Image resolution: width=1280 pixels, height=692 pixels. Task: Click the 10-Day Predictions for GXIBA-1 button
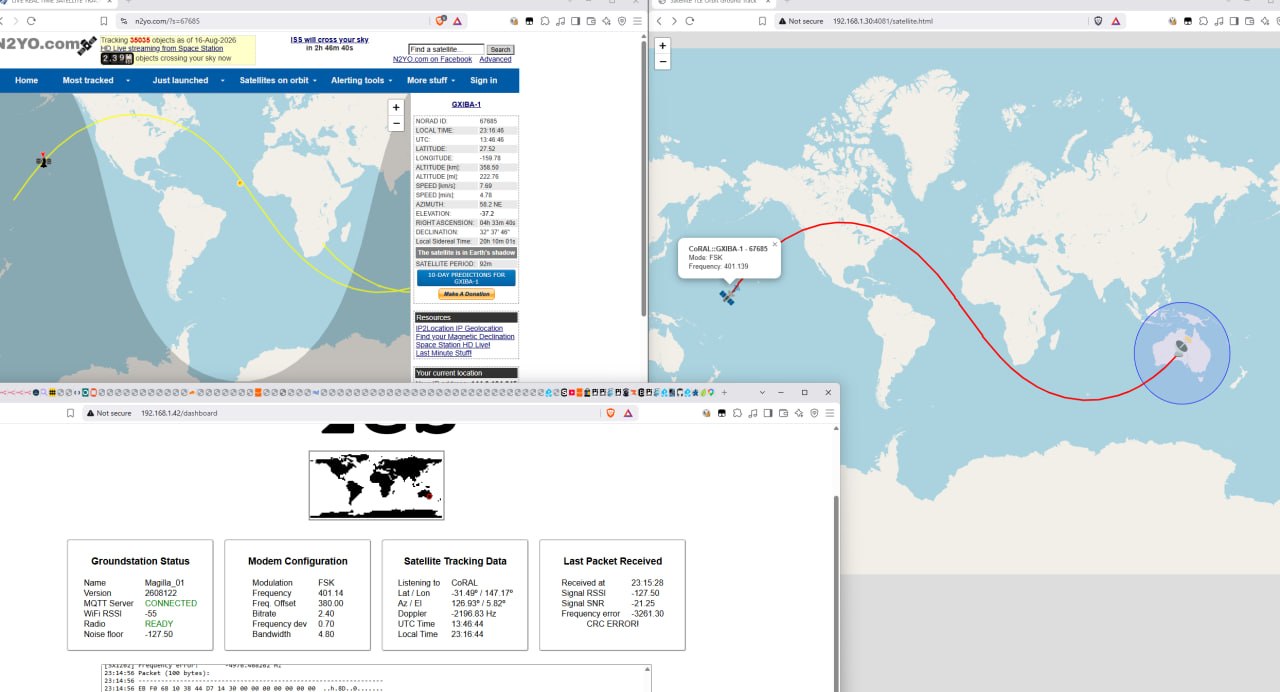click(466, 278)
